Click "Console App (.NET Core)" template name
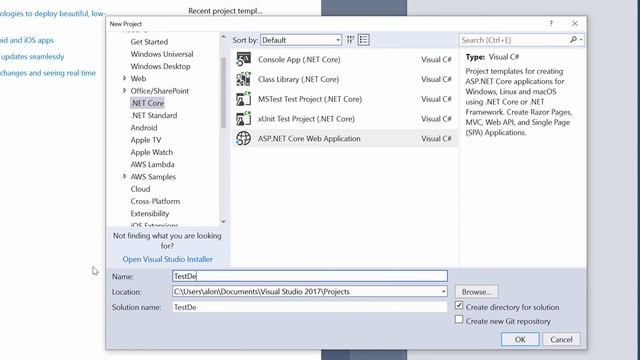Image resolution: width=640 pixels, height=360 pixels. 299,60
